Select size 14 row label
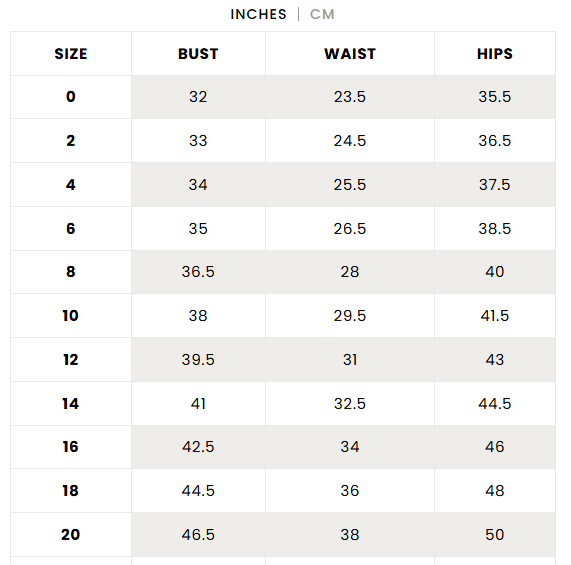The height and width of the screenshot is (565, 571). pos(71,404)
